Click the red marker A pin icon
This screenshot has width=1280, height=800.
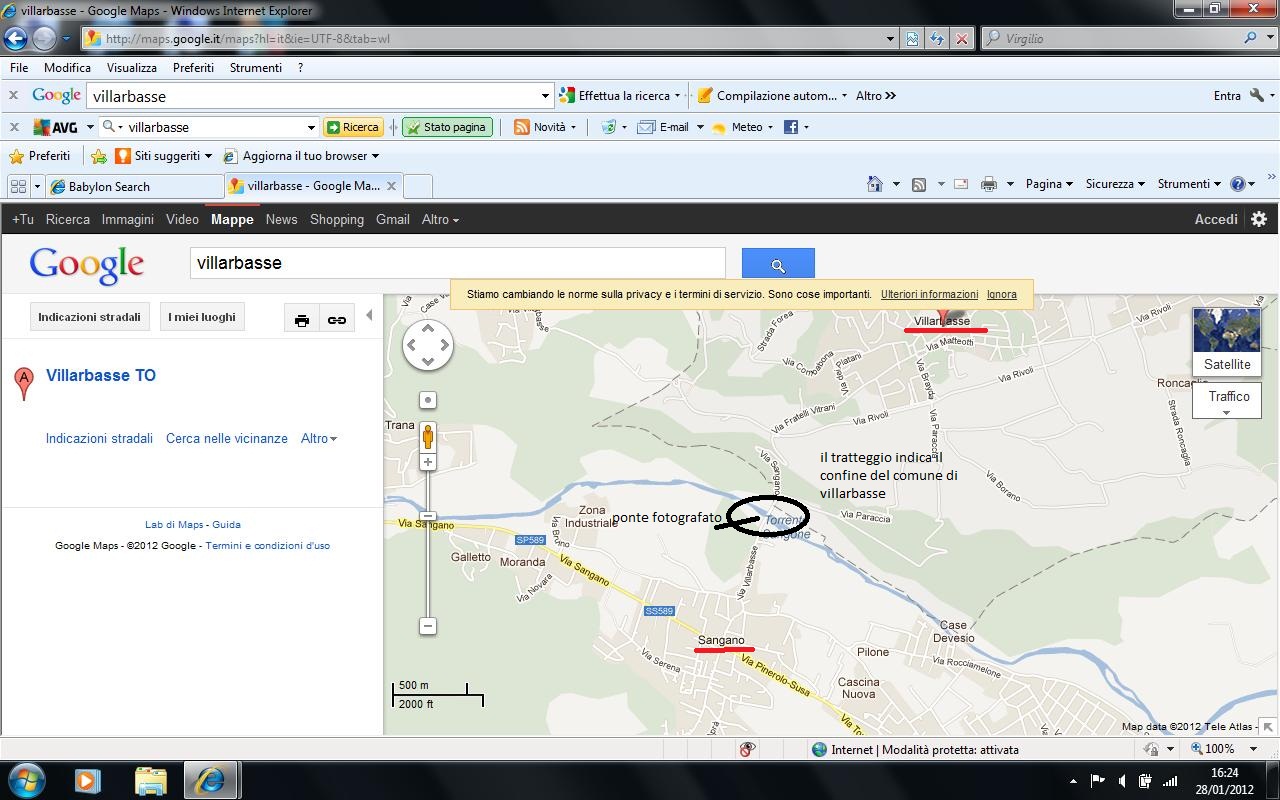click(23, 382)
